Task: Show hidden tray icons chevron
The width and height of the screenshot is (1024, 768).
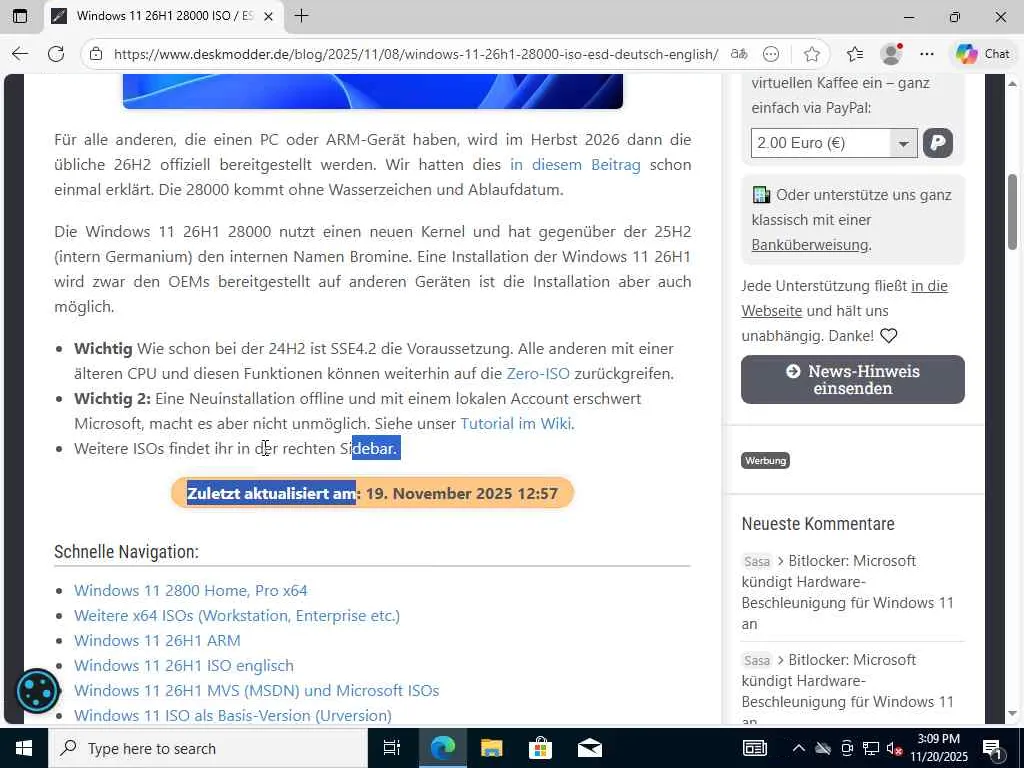Action: pos(798,748)
